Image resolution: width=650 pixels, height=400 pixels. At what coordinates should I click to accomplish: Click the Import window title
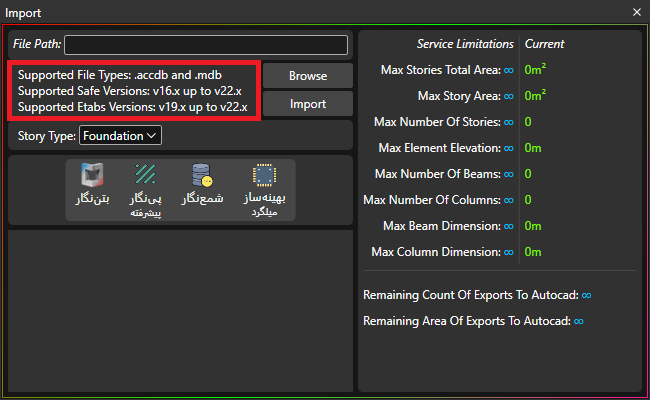click(x=23, y=13)
